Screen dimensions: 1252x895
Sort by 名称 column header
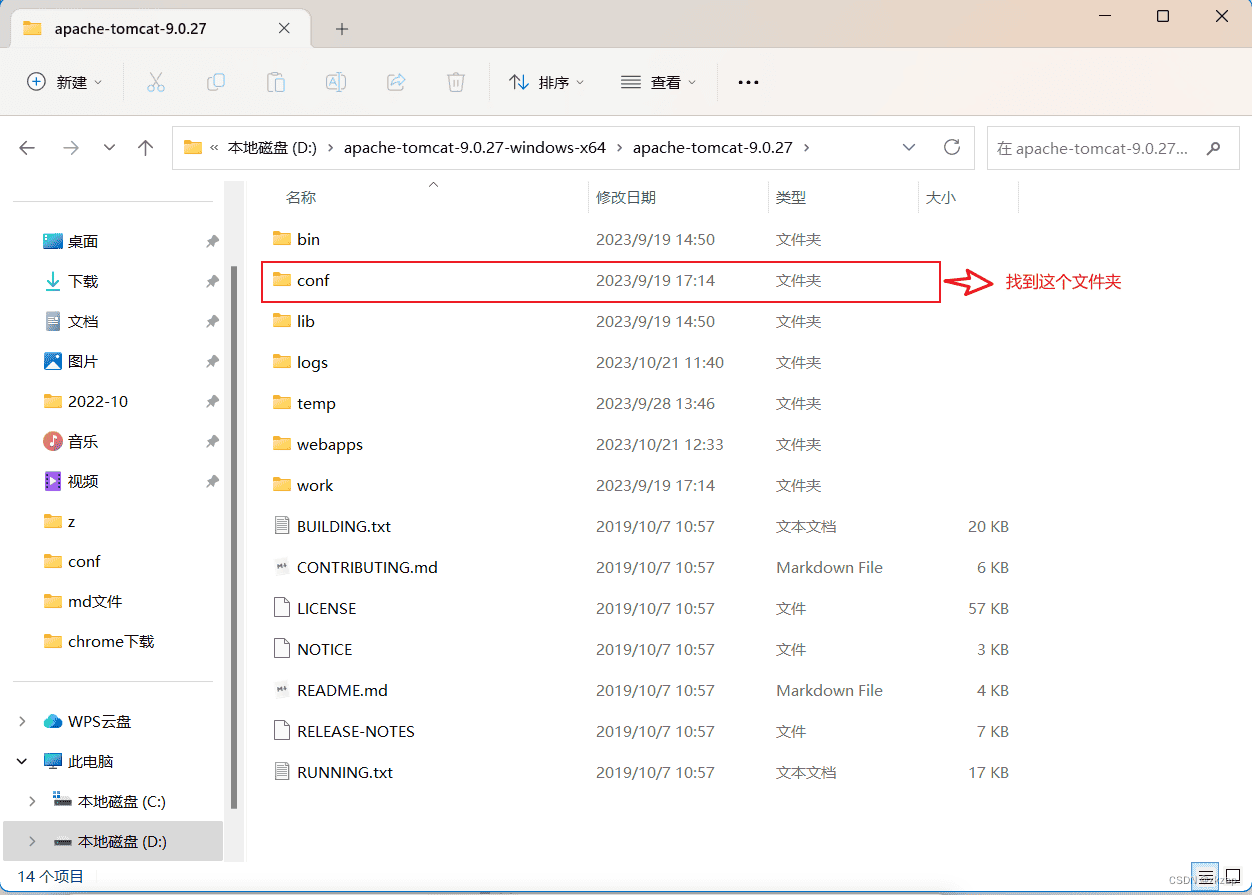coord(301,198)
